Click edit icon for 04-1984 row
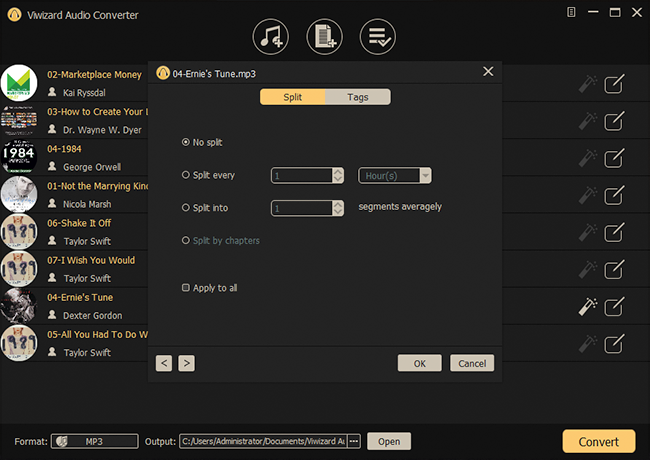The image size is (650, 460). tap(614, 158)
